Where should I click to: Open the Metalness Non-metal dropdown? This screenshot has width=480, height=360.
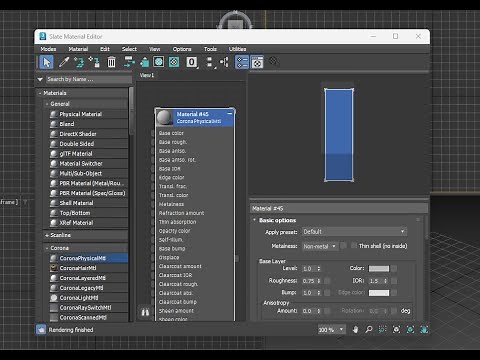pyautogui.click(x=320, y=246)
